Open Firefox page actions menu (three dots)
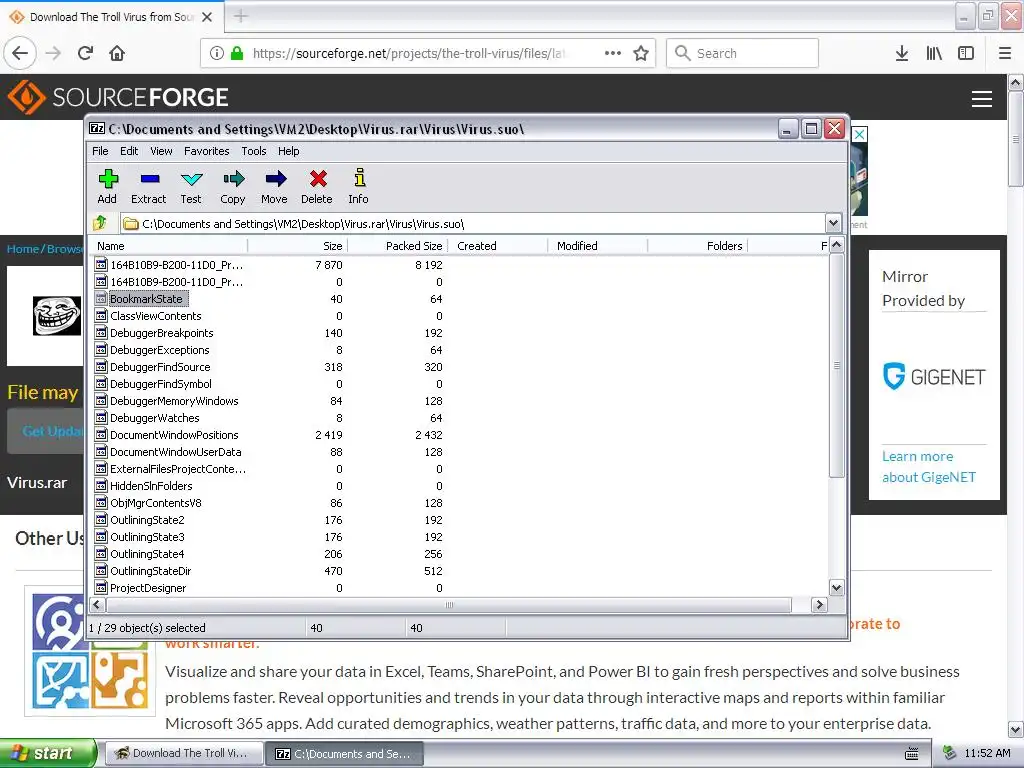1024x768 pixels. 613,53
